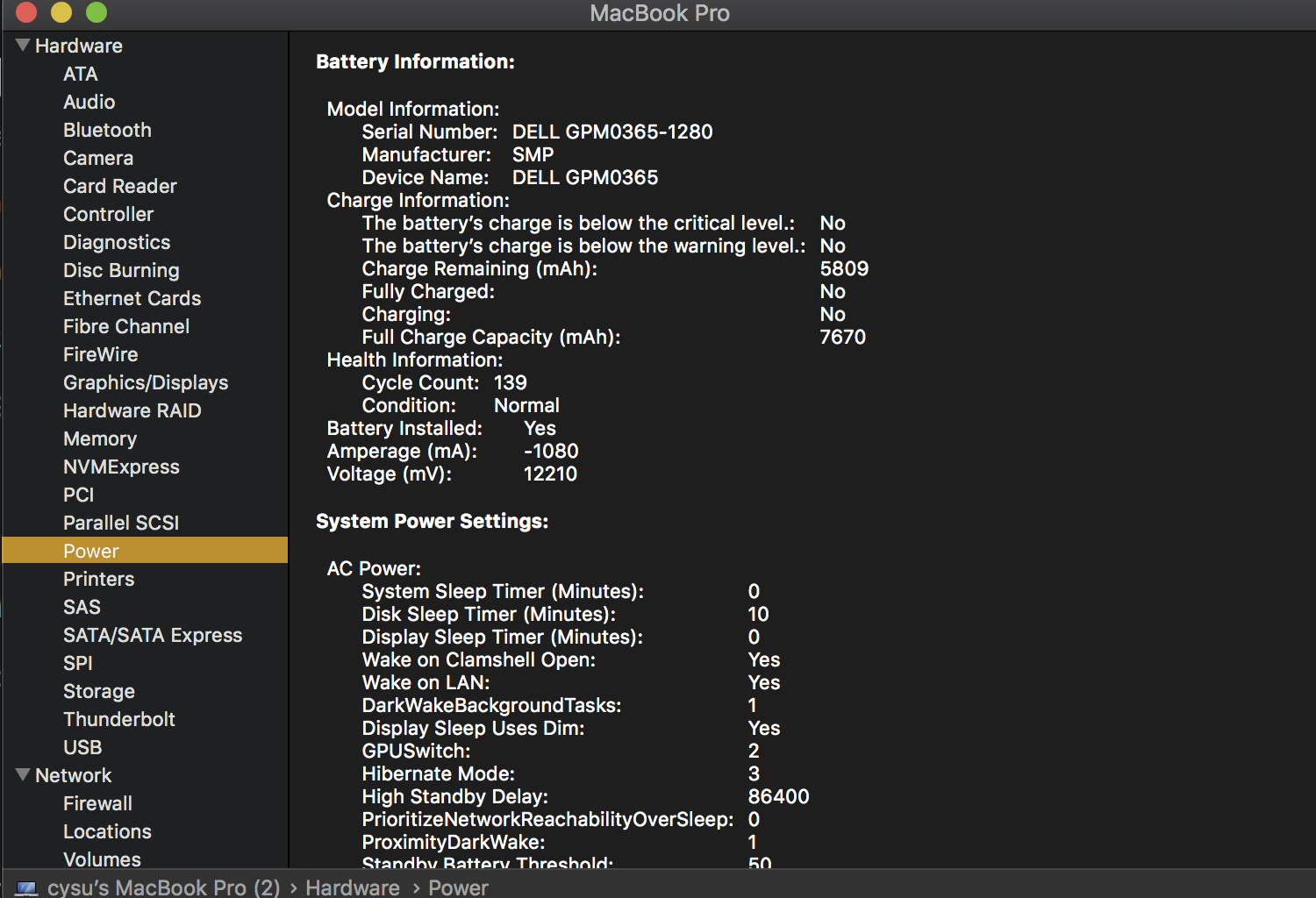The height and width of the screenshot is (898, 1316).
Task: Select SPI in the sidebar
Action: coord(78,663)
